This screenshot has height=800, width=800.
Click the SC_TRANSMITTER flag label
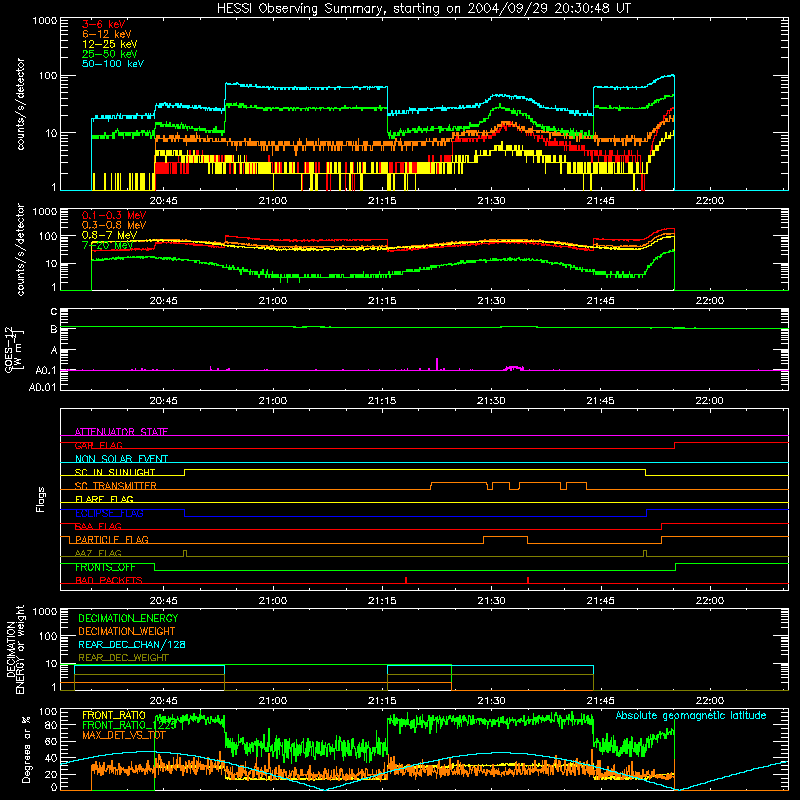(115, 486)
